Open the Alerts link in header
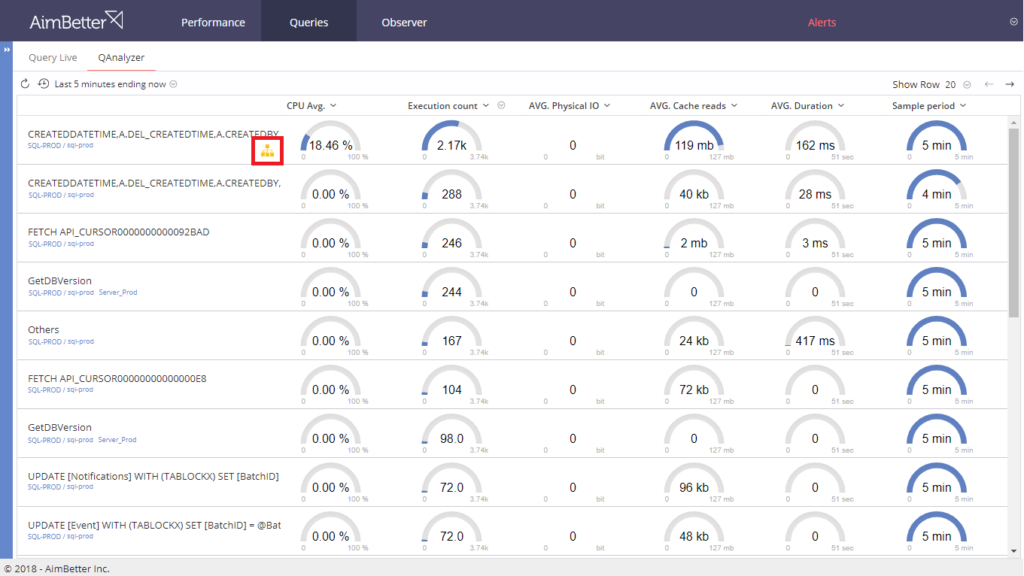This screenshot has height=576, width=1024. pos(821,22)
